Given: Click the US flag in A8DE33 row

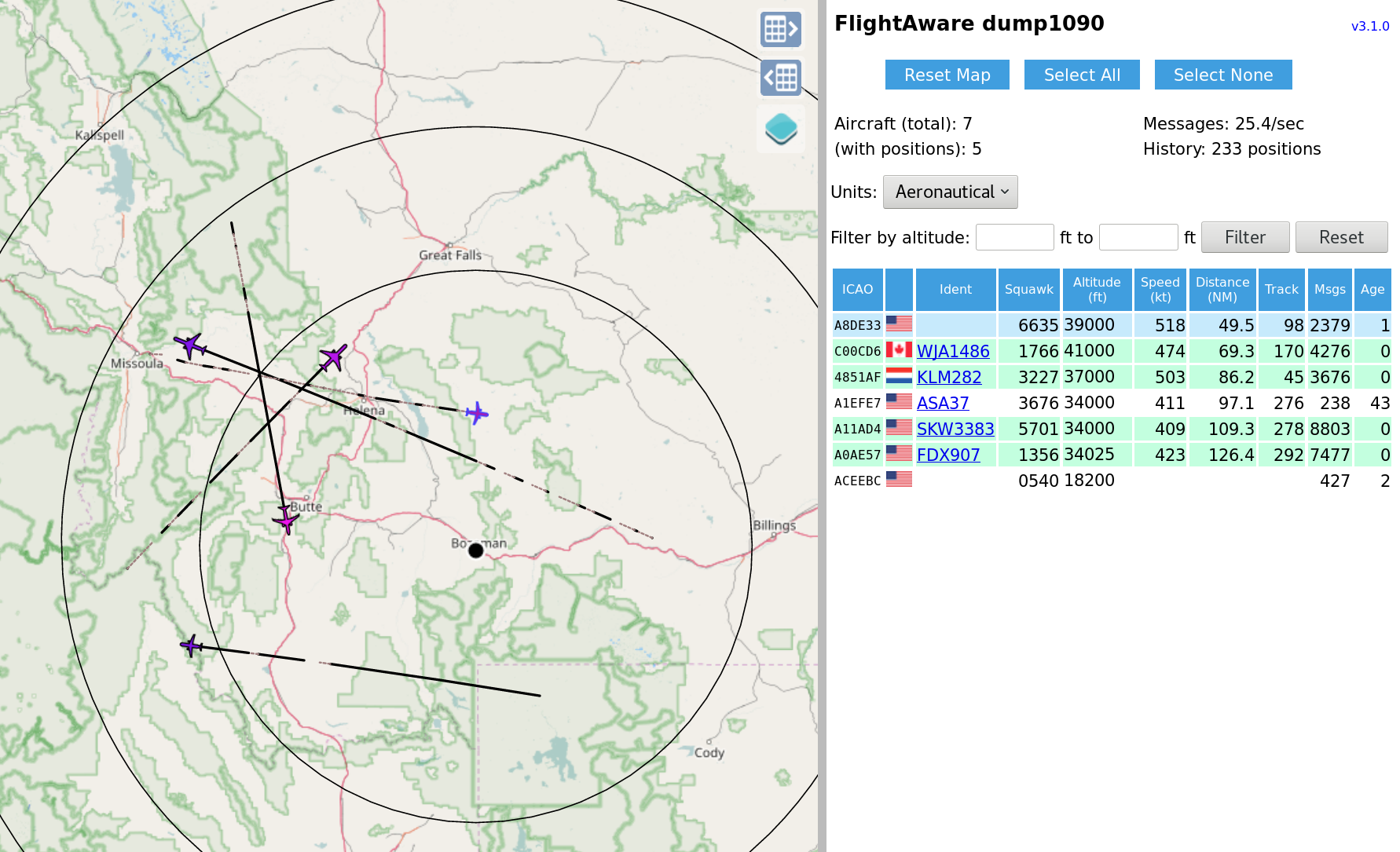Looking at the screenshot, I should coord(899,324).
